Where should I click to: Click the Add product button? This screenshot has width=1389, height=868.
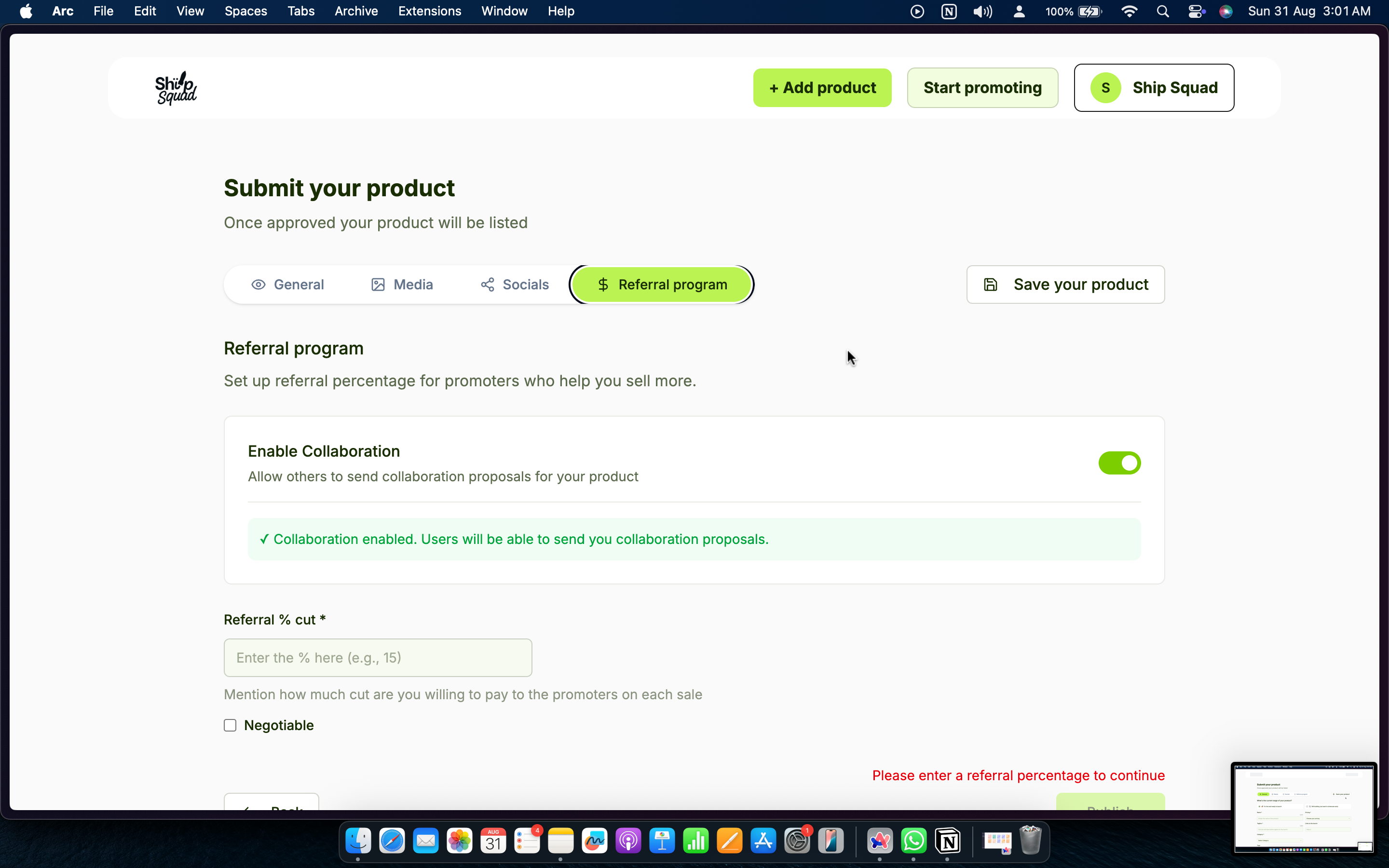tap(822, 88)
